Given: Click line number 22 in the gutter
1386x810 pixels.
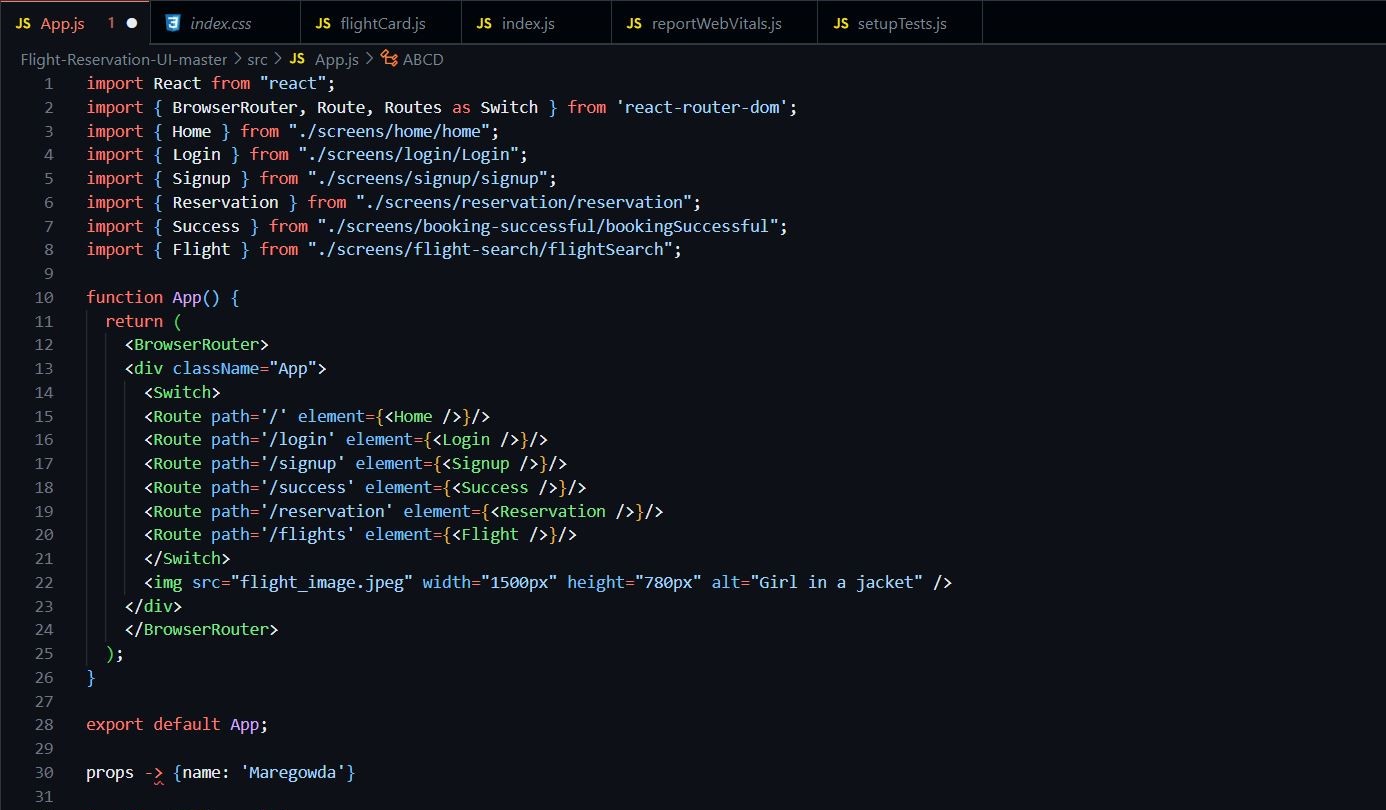Looking at the screenshot, I should point(44,582).
